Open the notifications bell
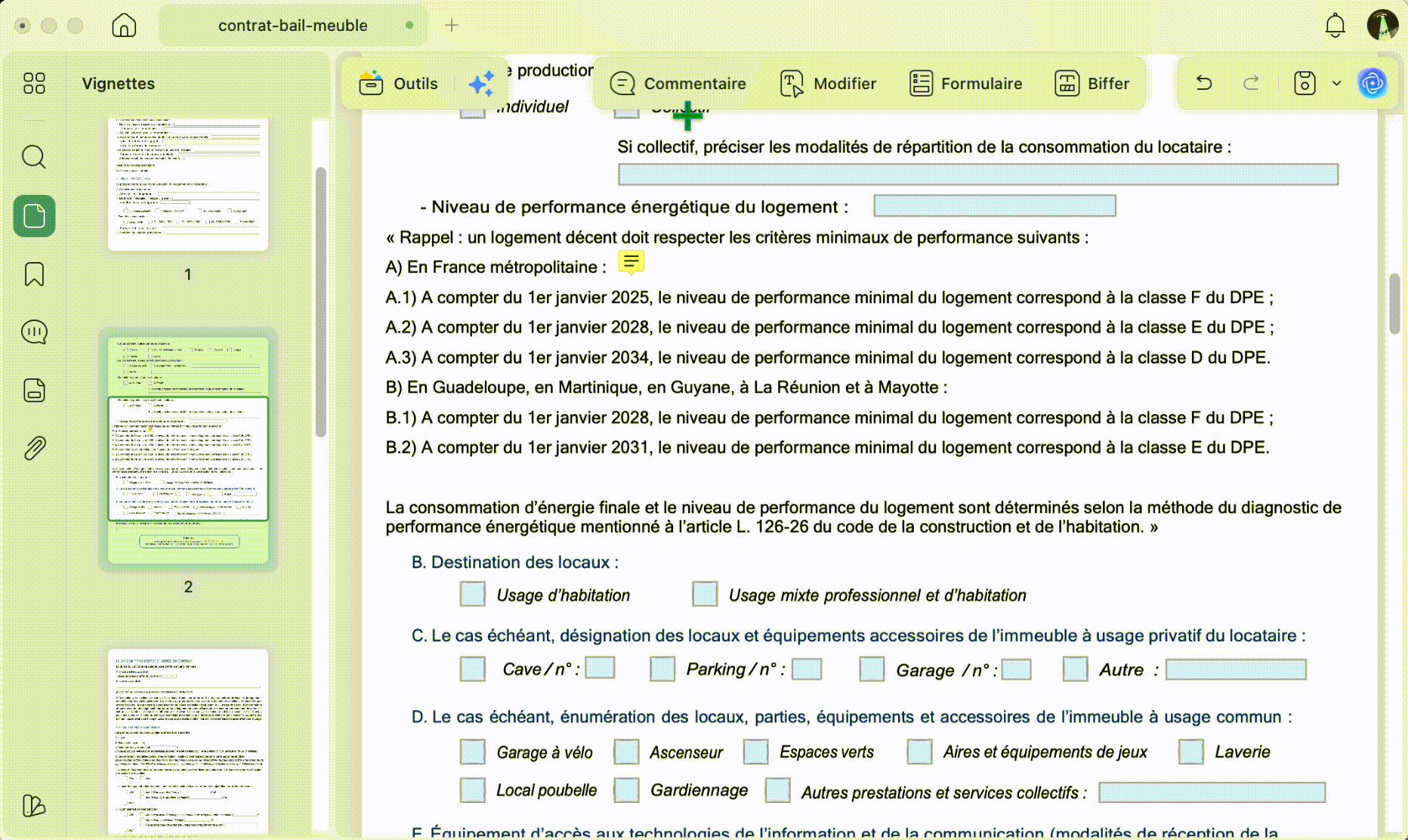Screen dimensions: 1408x840 coord(1335,25)
